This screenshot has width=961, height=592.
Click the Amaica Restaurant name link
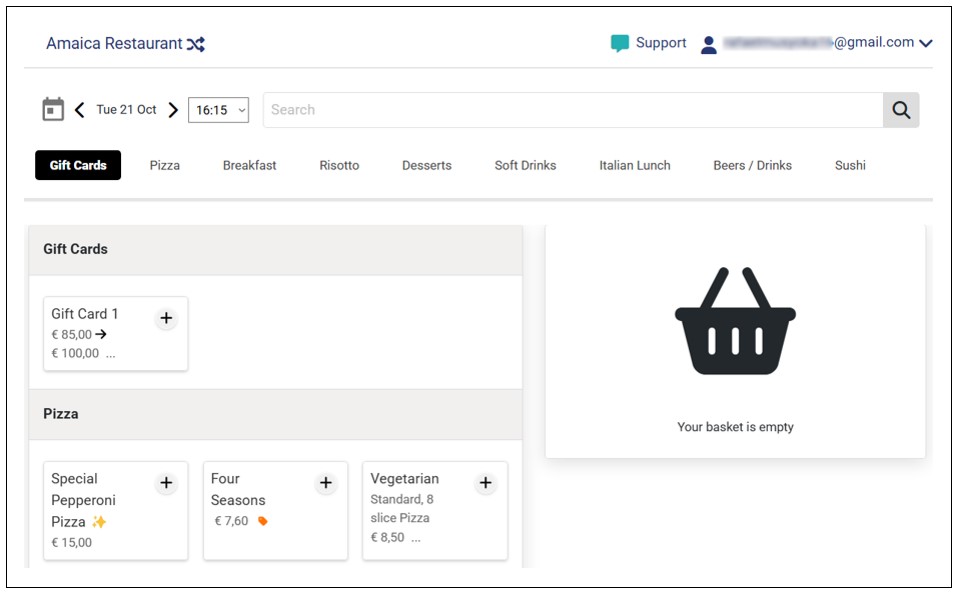pos(114,44)
